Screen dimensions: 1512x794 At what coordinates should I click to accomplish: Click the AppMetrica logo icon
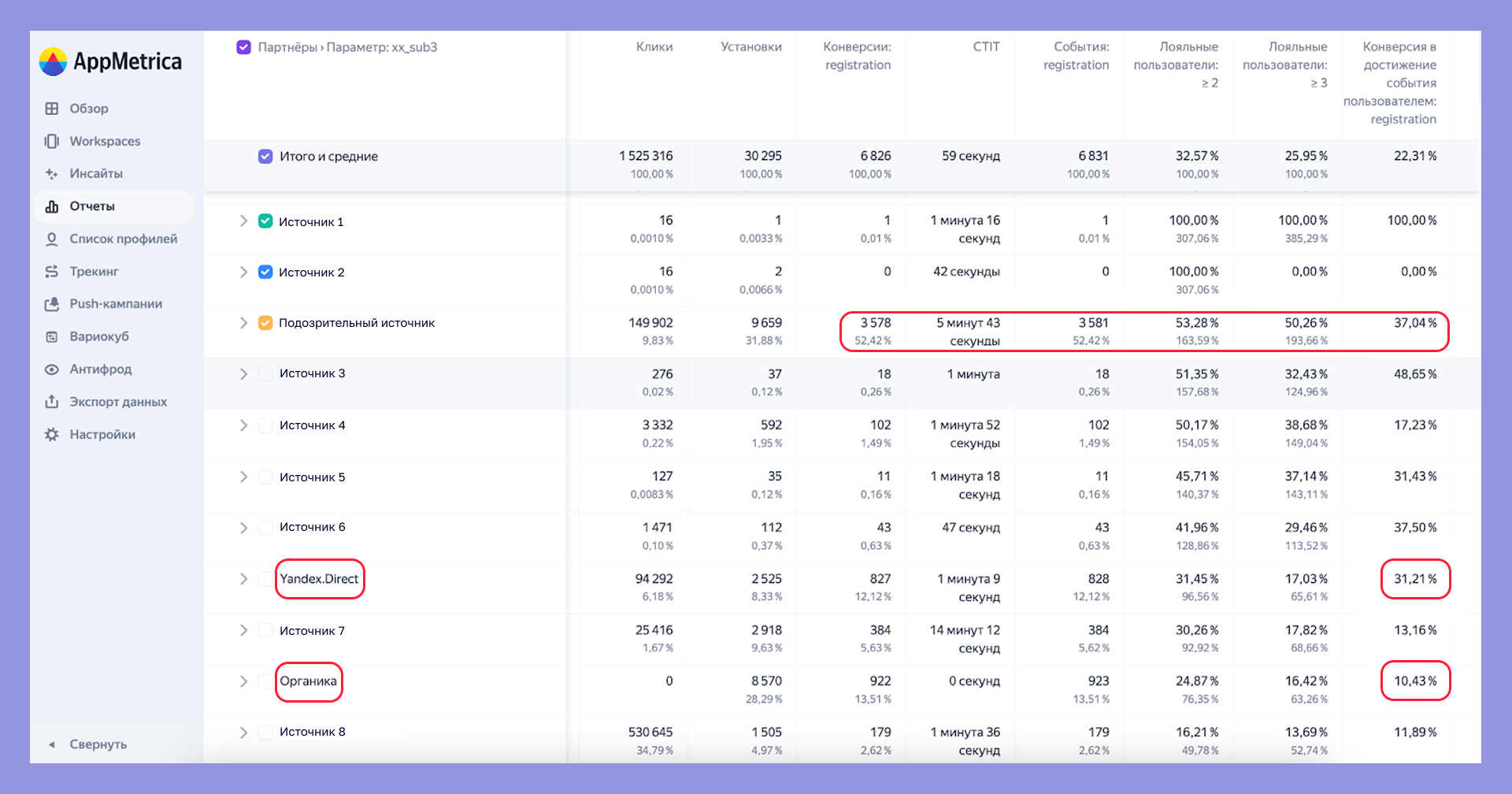(x=53, y=61)
